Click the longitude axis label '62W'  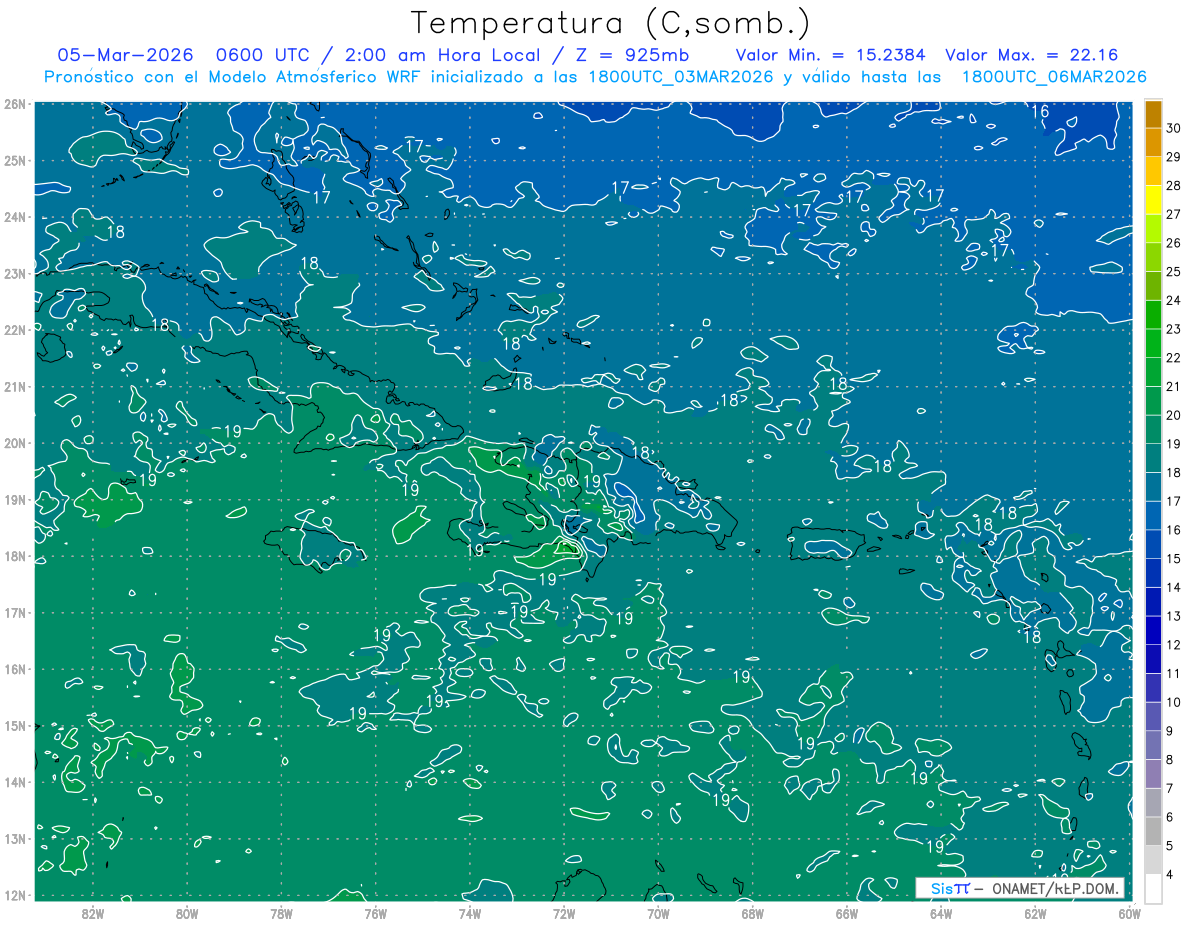point(1035,913)
